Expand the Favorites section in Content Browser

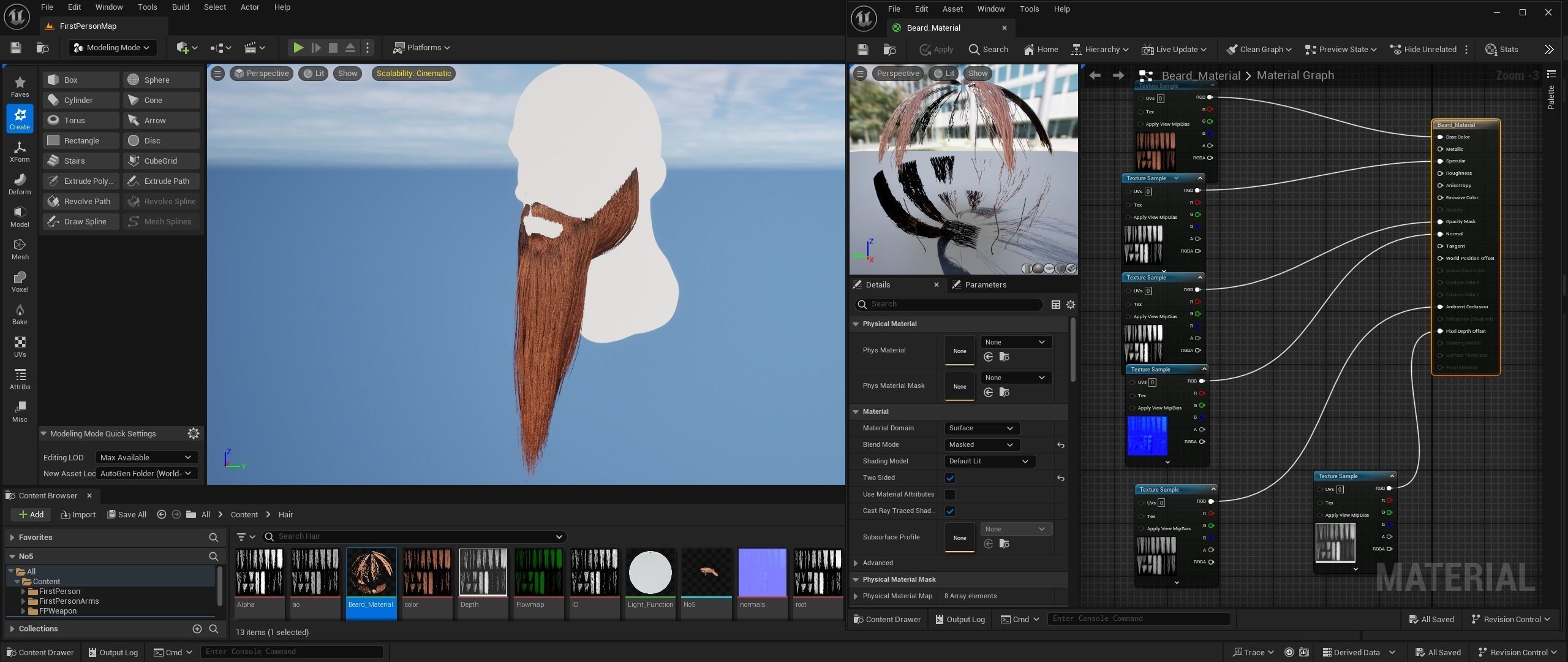tap(12, 538)
